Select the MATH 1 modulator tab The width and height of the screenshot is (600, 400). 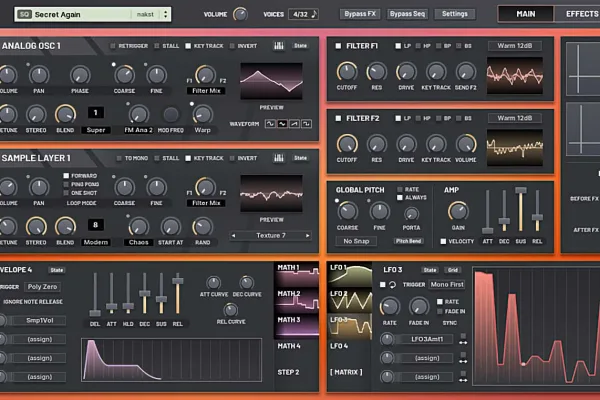297,274
